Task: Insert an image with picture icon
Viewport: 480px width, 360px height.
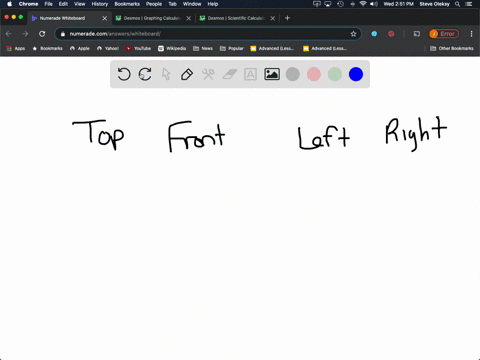Action: tap(272, 74)
